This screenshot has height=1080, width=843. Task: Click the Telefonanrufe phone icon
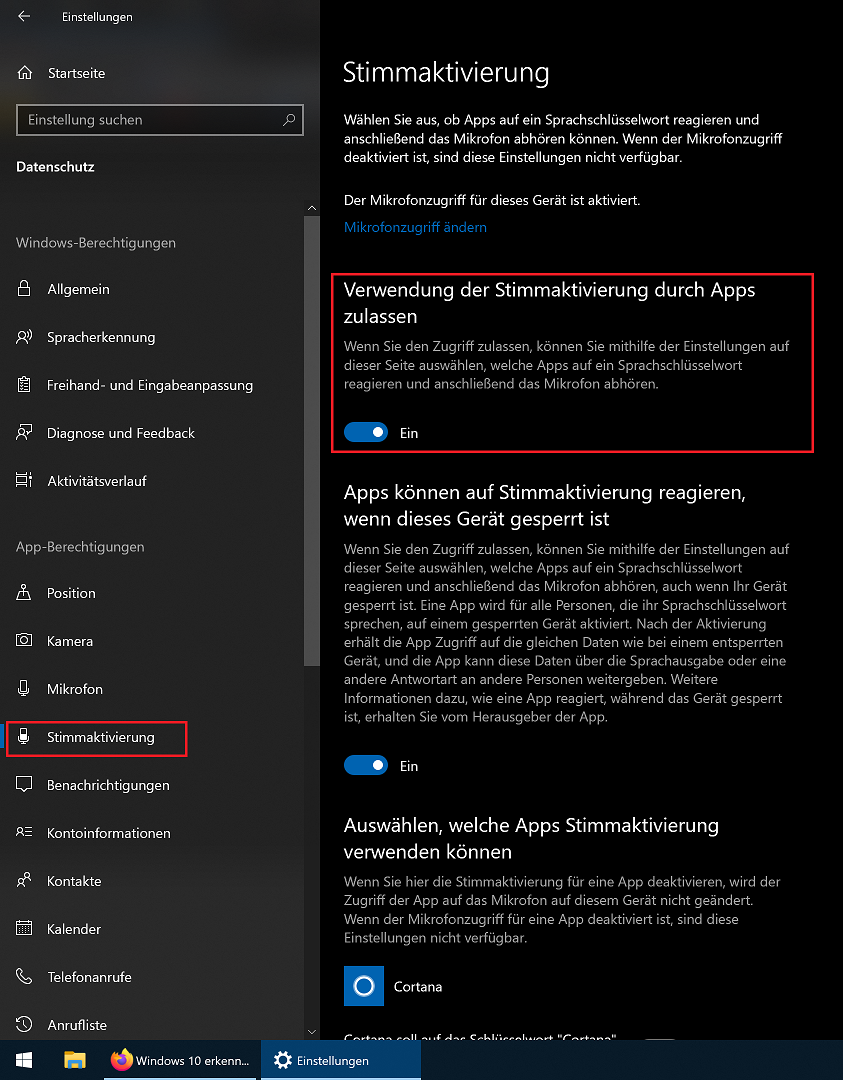24,977
